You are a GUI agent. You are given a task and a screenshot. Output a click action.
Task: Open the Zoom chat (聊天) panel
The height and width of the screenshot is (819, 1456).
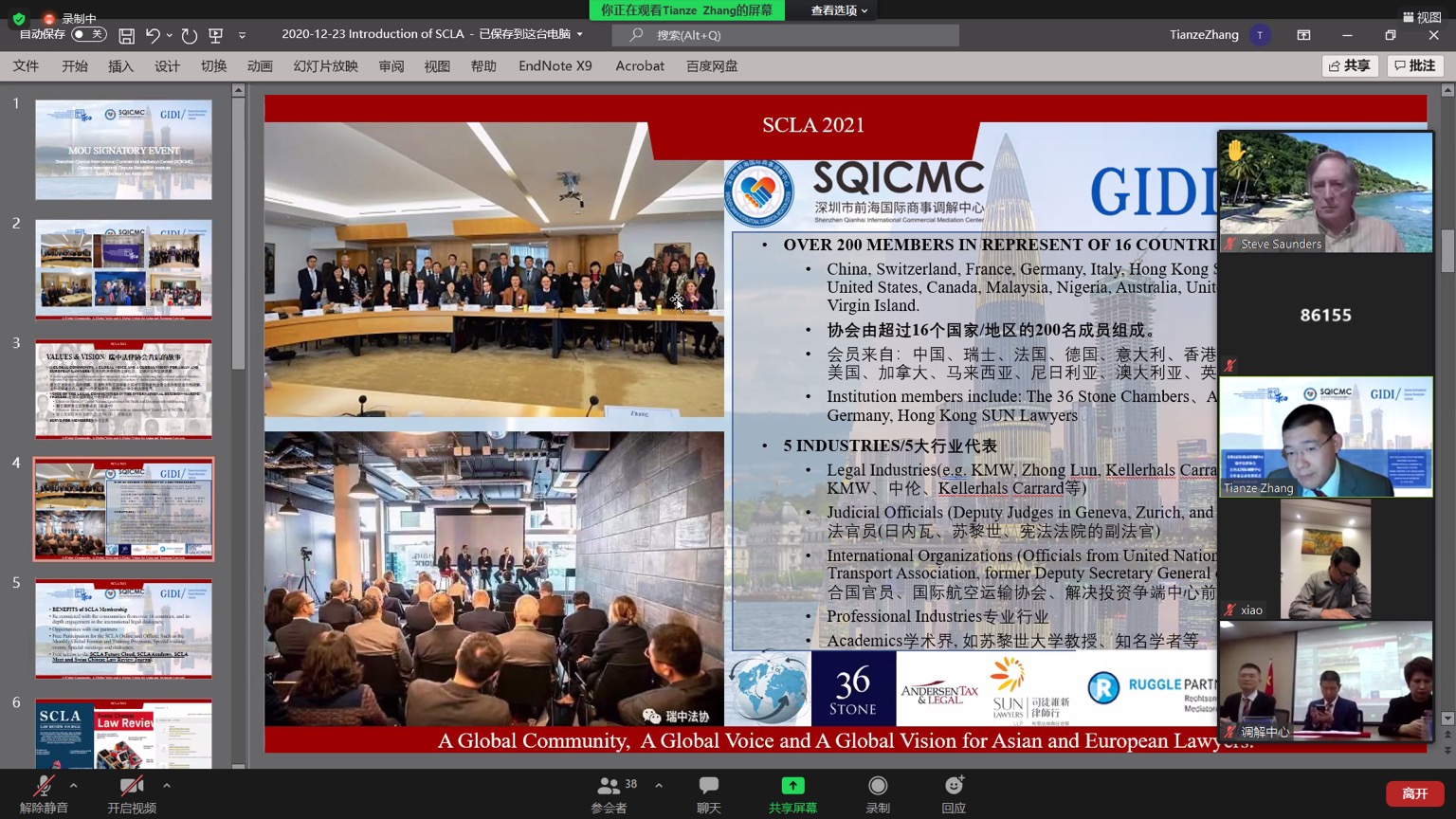[708, 793]
